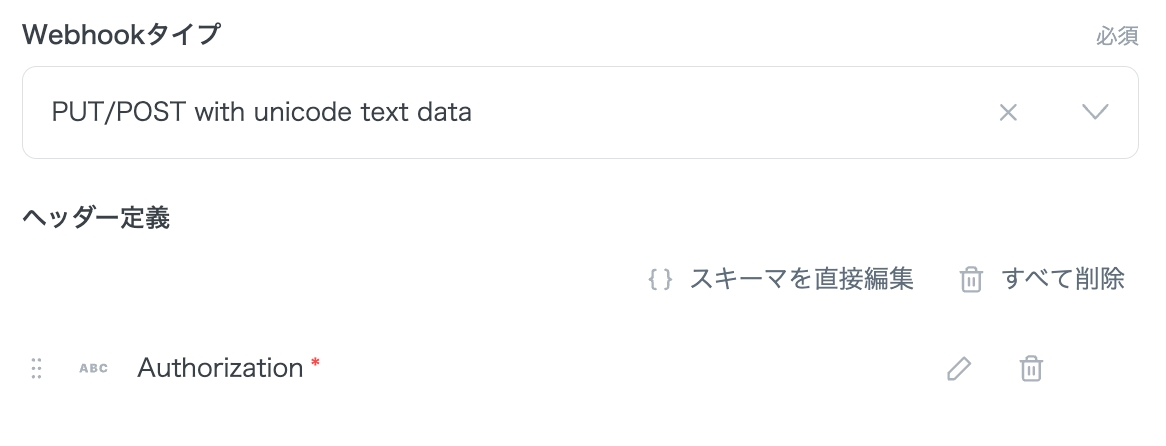This screenshot has height=446, width=1166.
Task: Click the red required asterisk next to Authorization
Action: (315, 363)
